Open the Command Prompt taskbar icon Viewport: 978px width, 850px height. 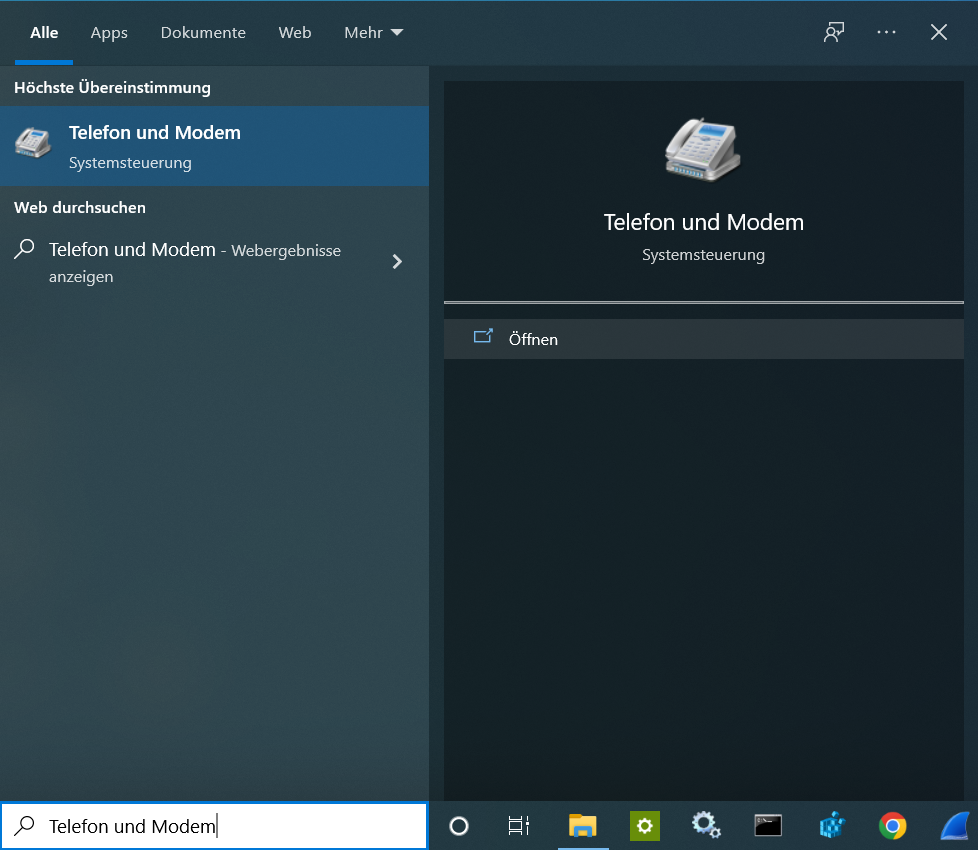(768, 826)
